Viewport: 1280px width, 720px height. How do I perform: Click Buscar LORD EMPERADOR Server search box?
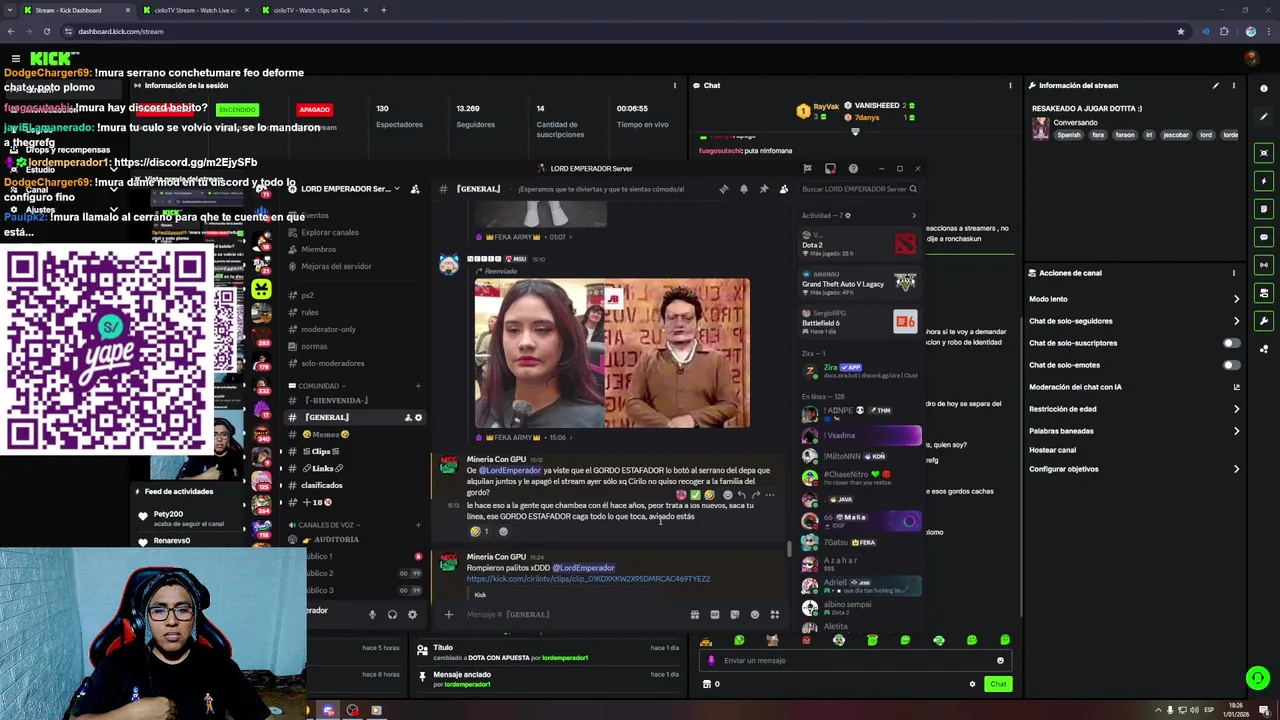pyautogui.click(x=859, y=189)
